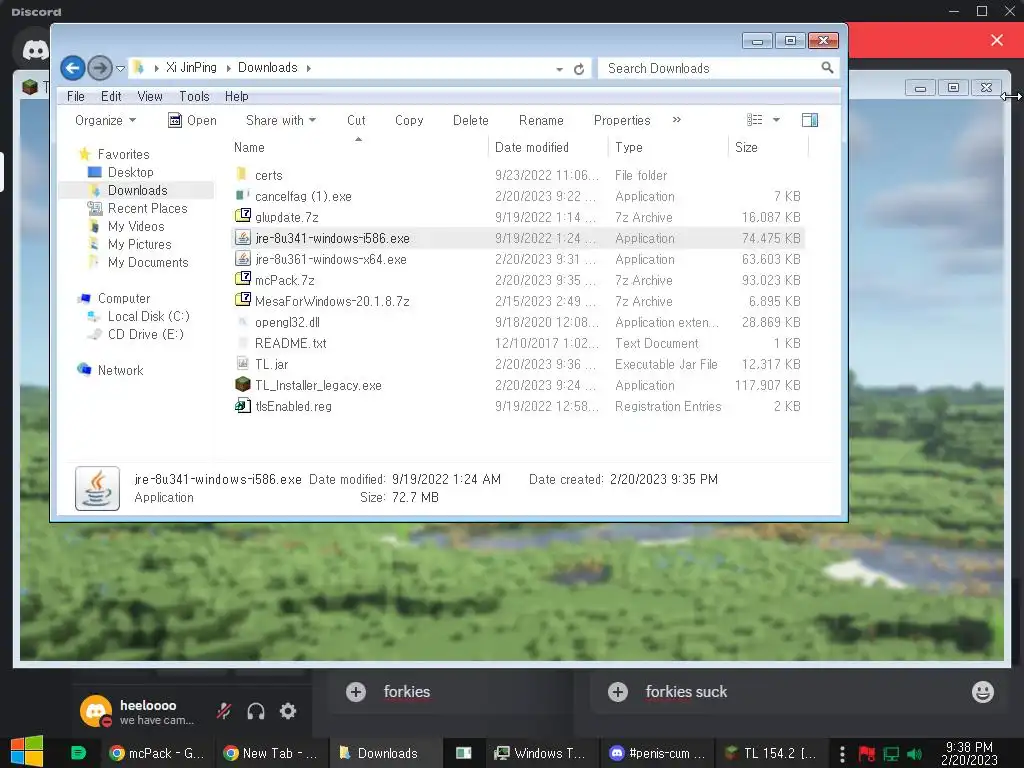Click Properties in the toolbar
1024x768 pixels.
[x=622, y=120]
